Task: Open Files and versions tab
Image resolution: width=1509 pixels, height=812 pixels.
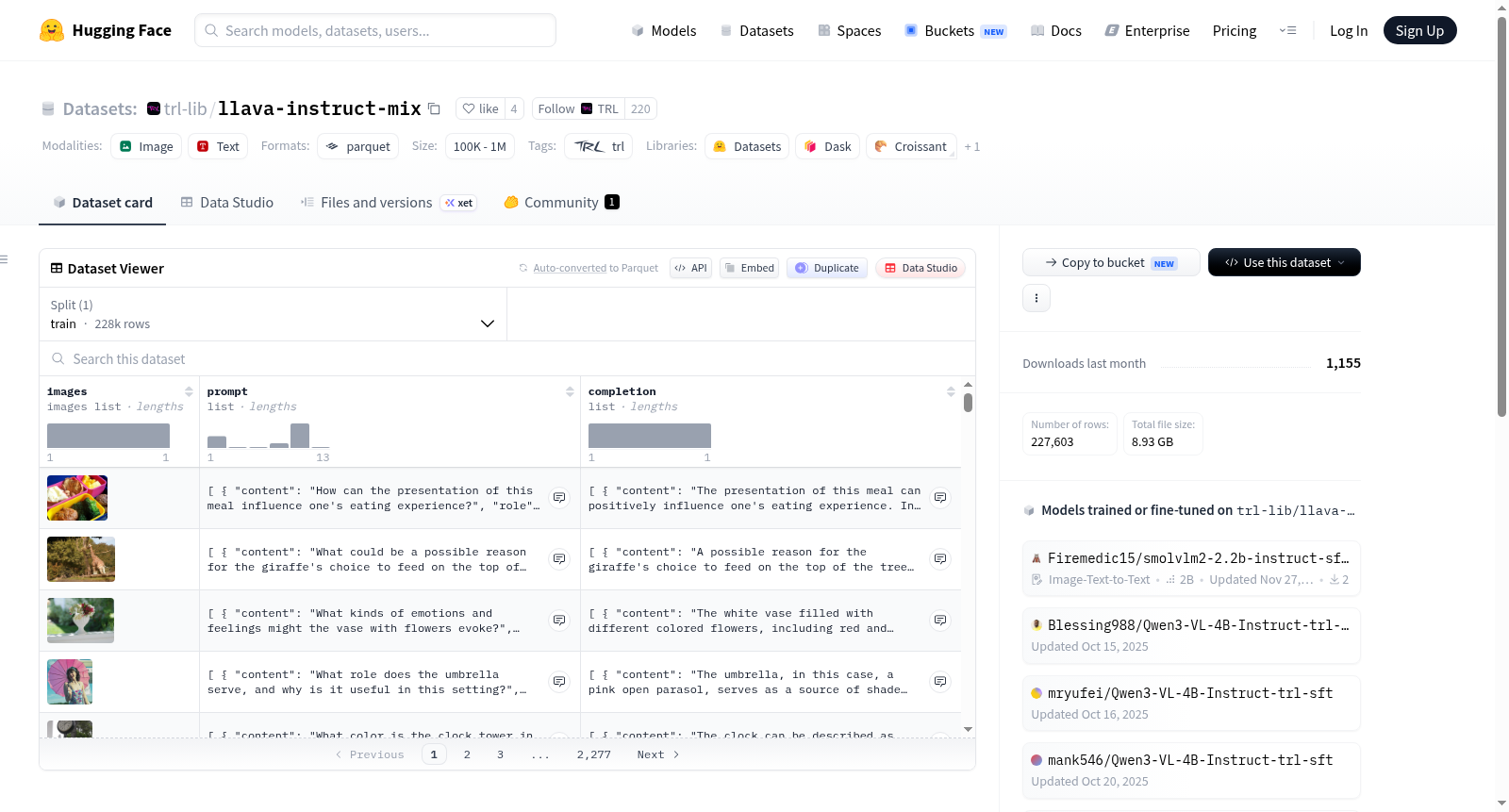Action: pyautogui.click(x=388, y=202)
